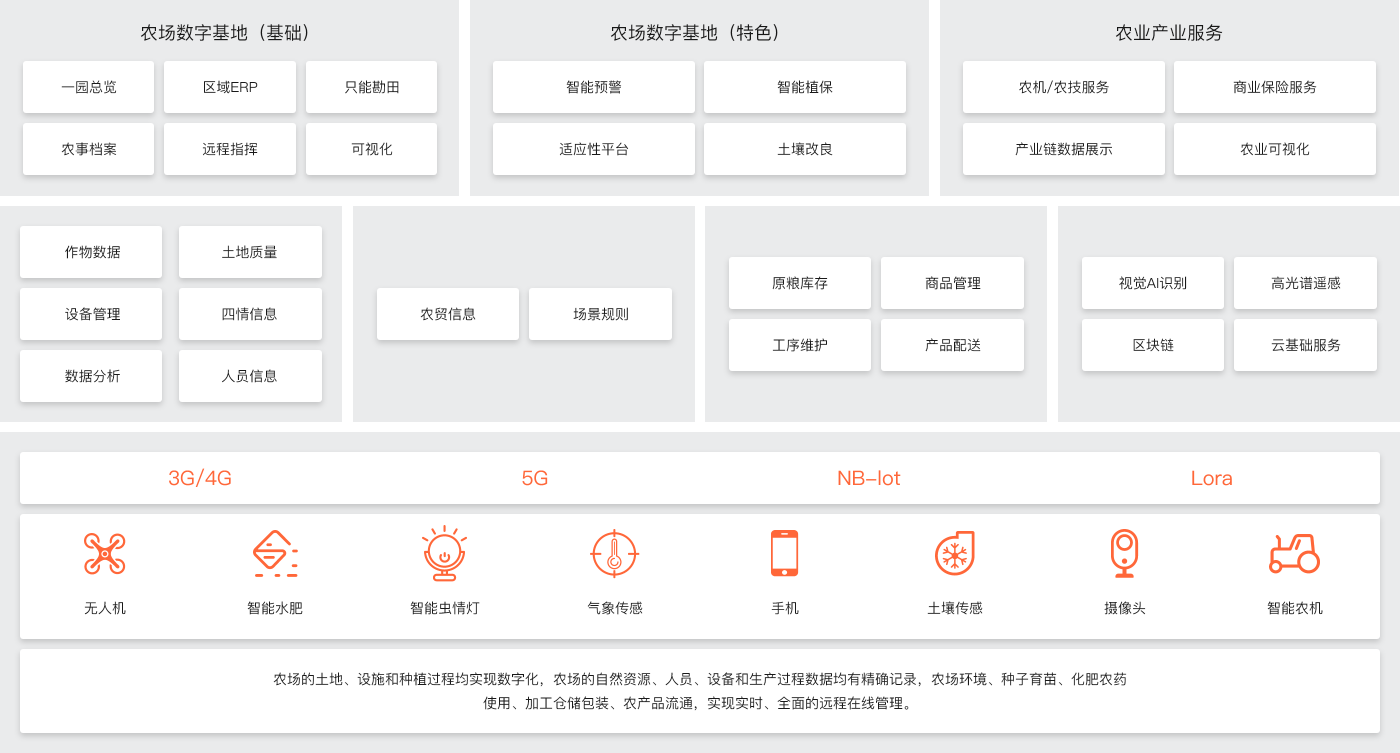Click the drone (无人机) icon
Image resolution: width=1400 pixels, height=753 pixels.
[x=105, y=553]
